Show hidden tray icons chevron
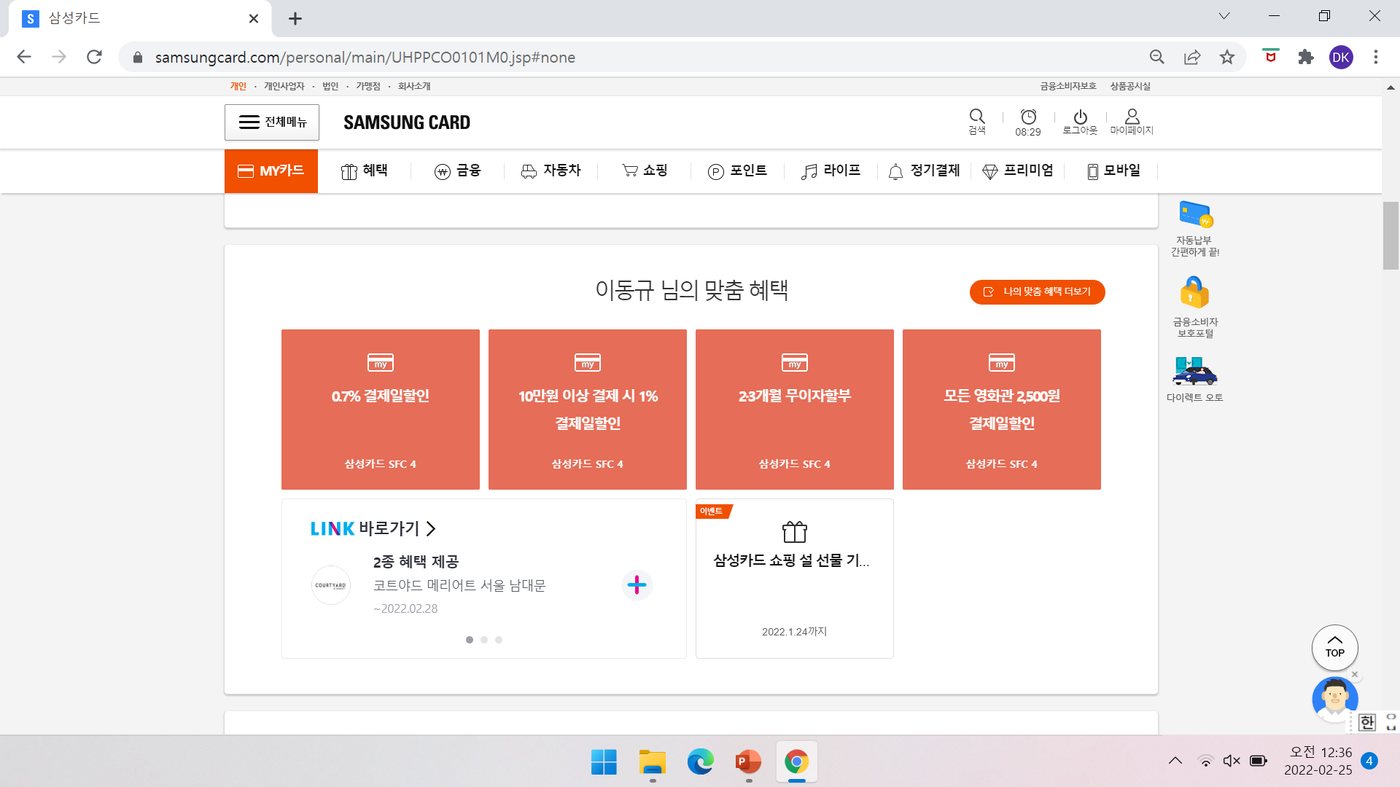1400x787 pixels. [x=1175, y=761]
